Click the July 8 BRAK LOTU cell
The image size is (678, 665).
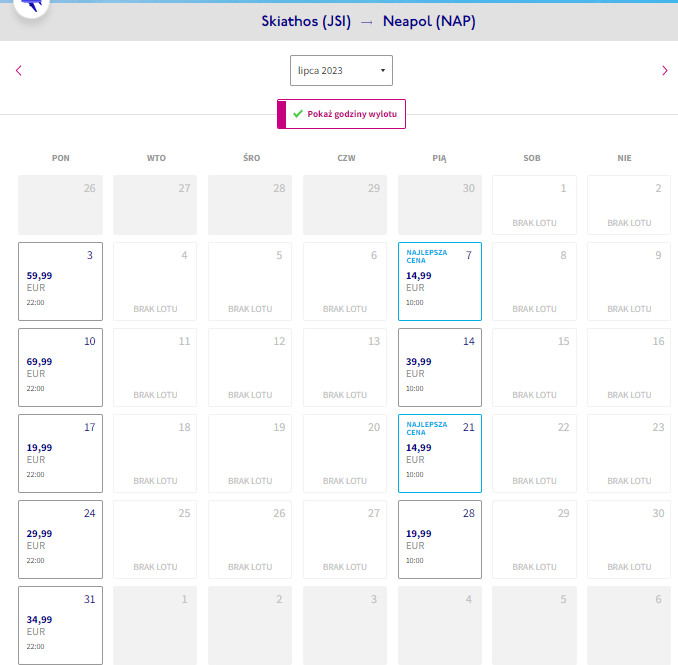(x=534, y=281)
